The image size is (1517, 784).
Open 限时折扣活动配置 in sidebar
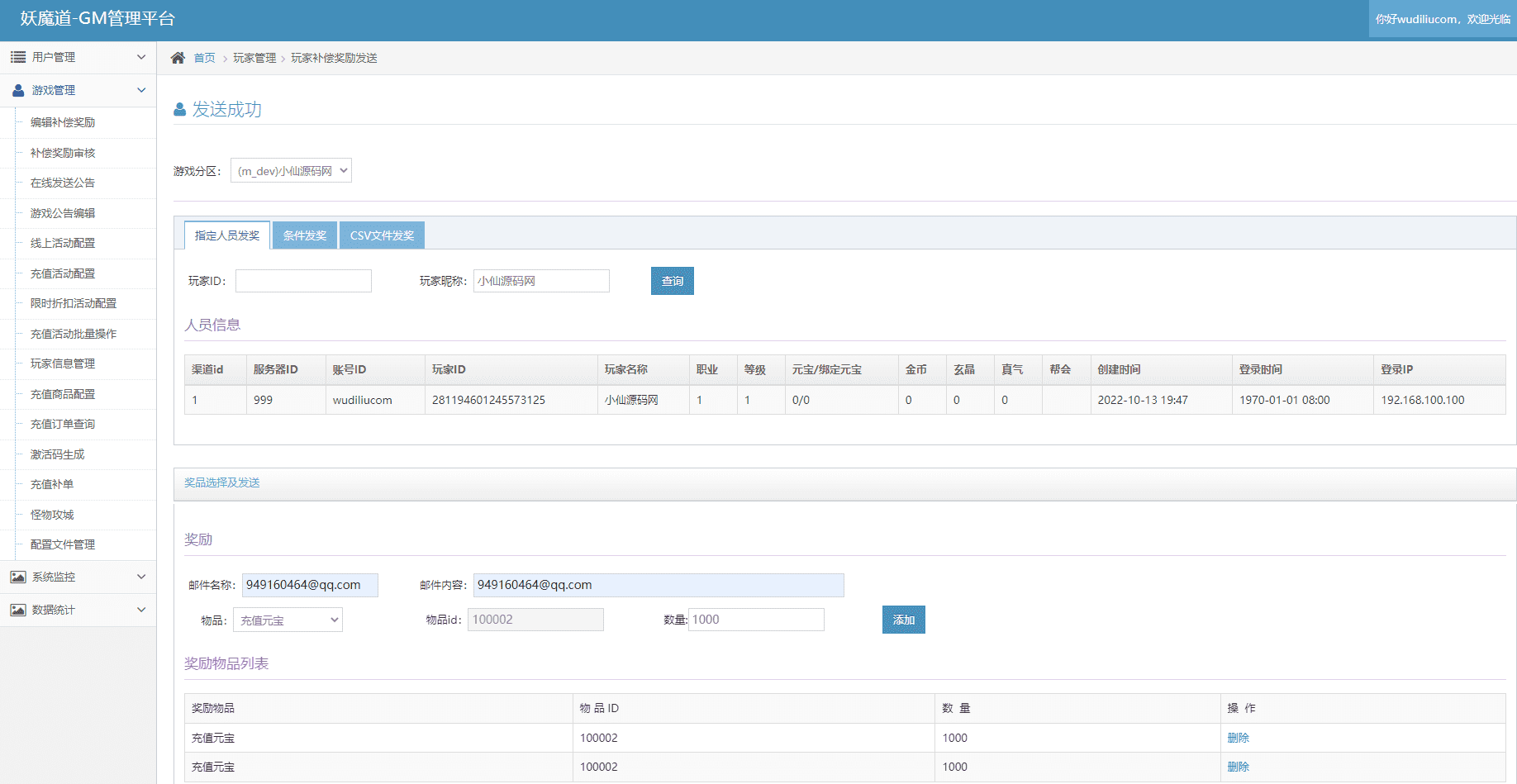(x=74, y=303)
